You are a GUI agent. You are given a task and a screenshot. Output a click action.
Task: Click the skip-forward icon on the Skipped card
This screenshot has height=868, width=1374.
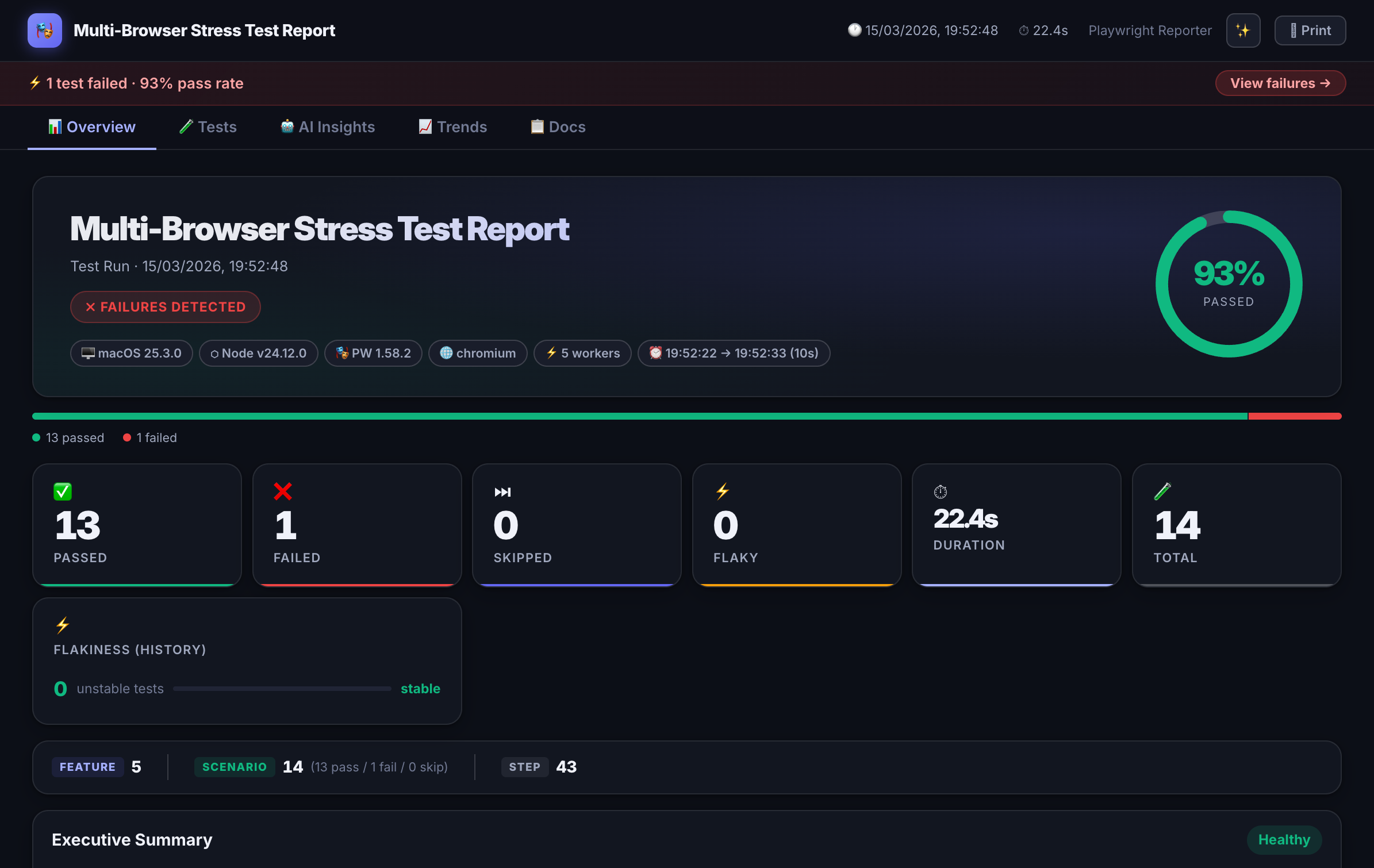point(503,491)
